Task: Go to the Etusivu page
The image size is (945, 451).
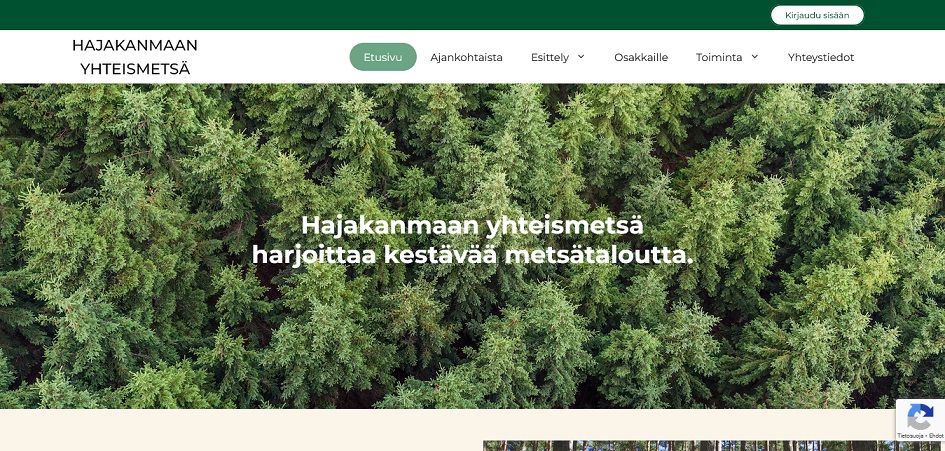Action: pos(383,57)
